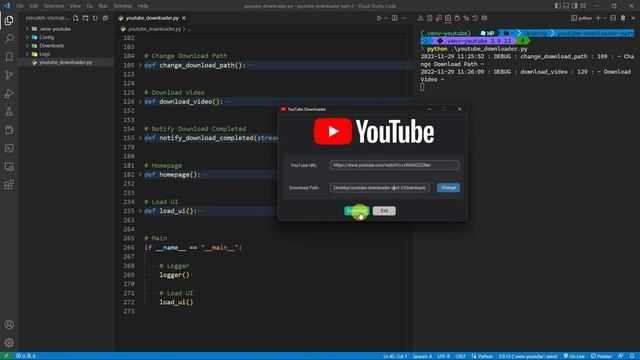Open the Manage gear icon
Viewport: 640px width, 360px height.
pos(9,343)
